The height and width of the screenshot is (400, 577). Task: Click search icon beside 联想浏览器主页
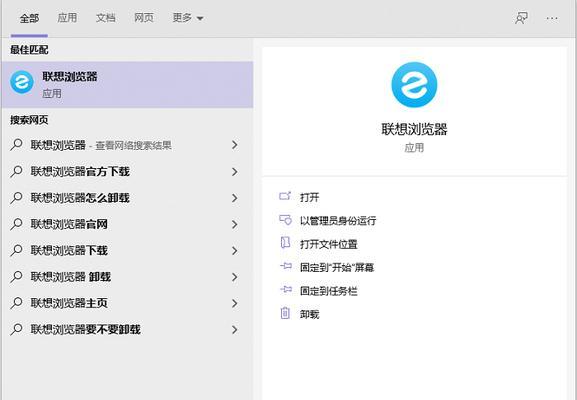click(x=16, y=303)
